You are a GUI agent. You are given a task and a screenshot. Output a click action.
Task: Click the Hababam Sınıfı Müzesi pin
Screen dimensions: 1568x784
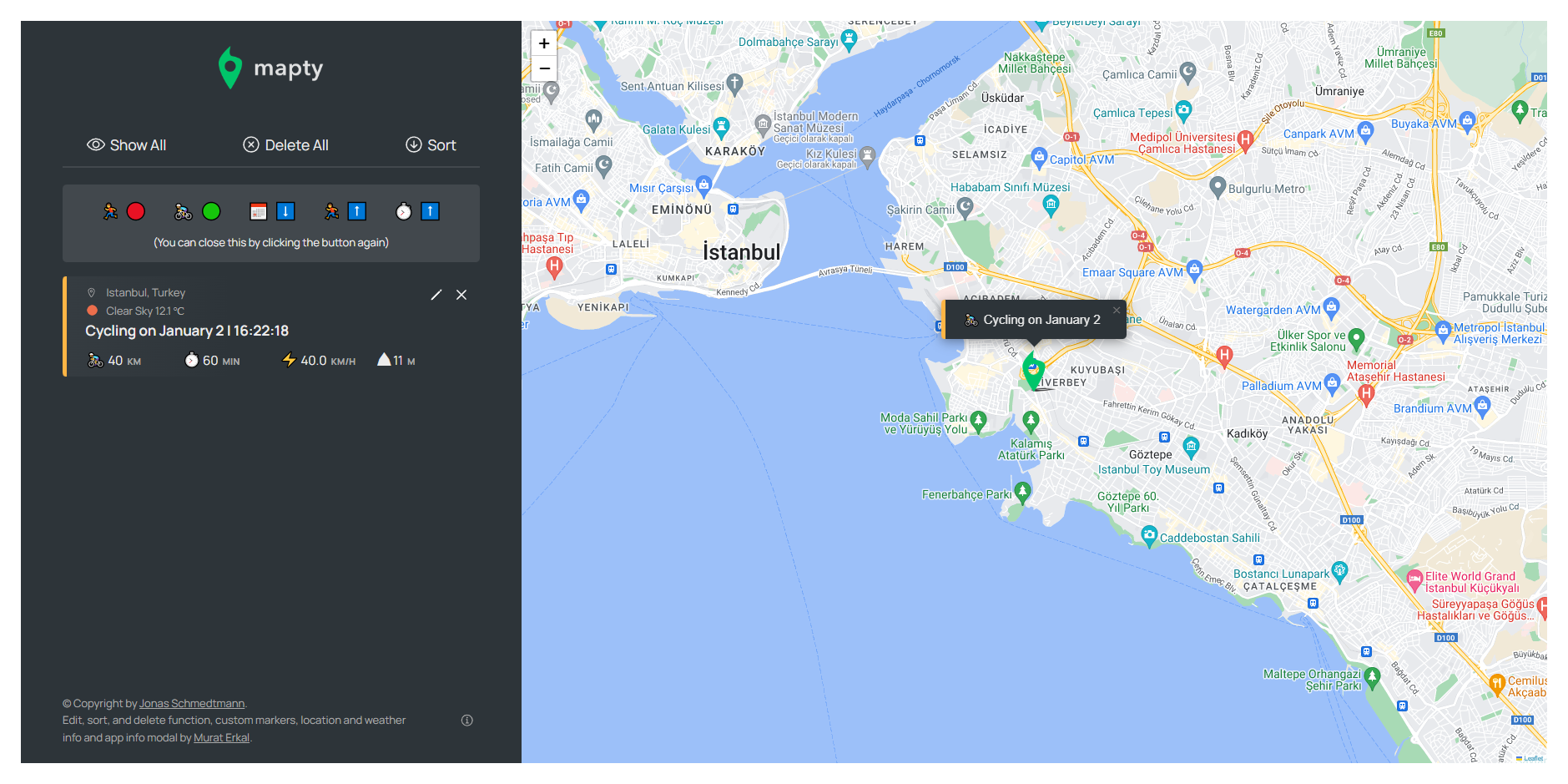click(1051, 205)
